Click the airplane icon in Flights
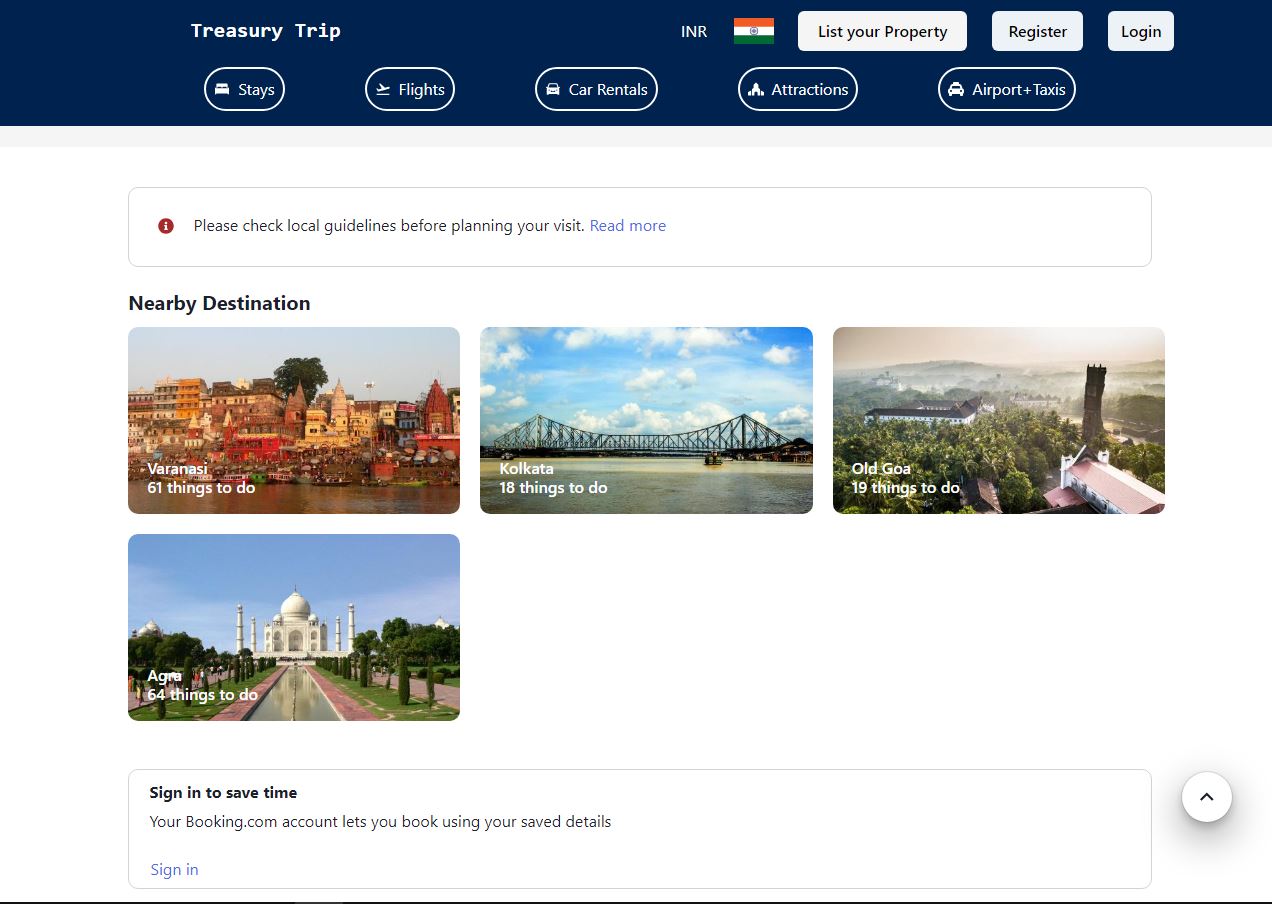Screen dimensions: 1272x904 tap(382, 89)
